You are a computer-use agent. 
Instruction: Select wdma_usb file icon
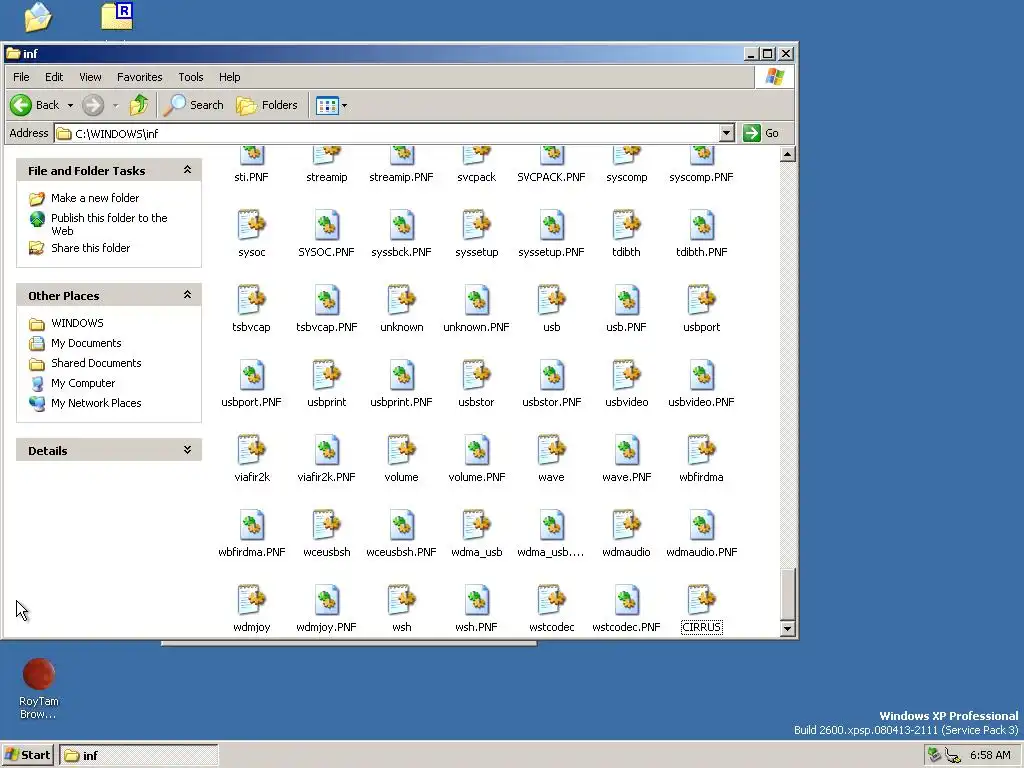click(476, 526)
